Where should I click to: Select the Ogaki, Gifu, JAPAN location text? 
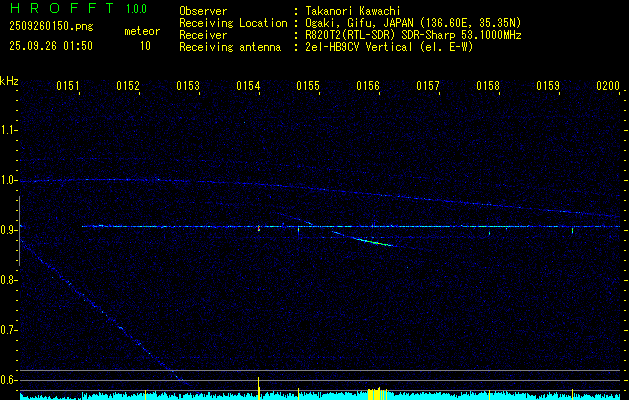coord(412,23)
